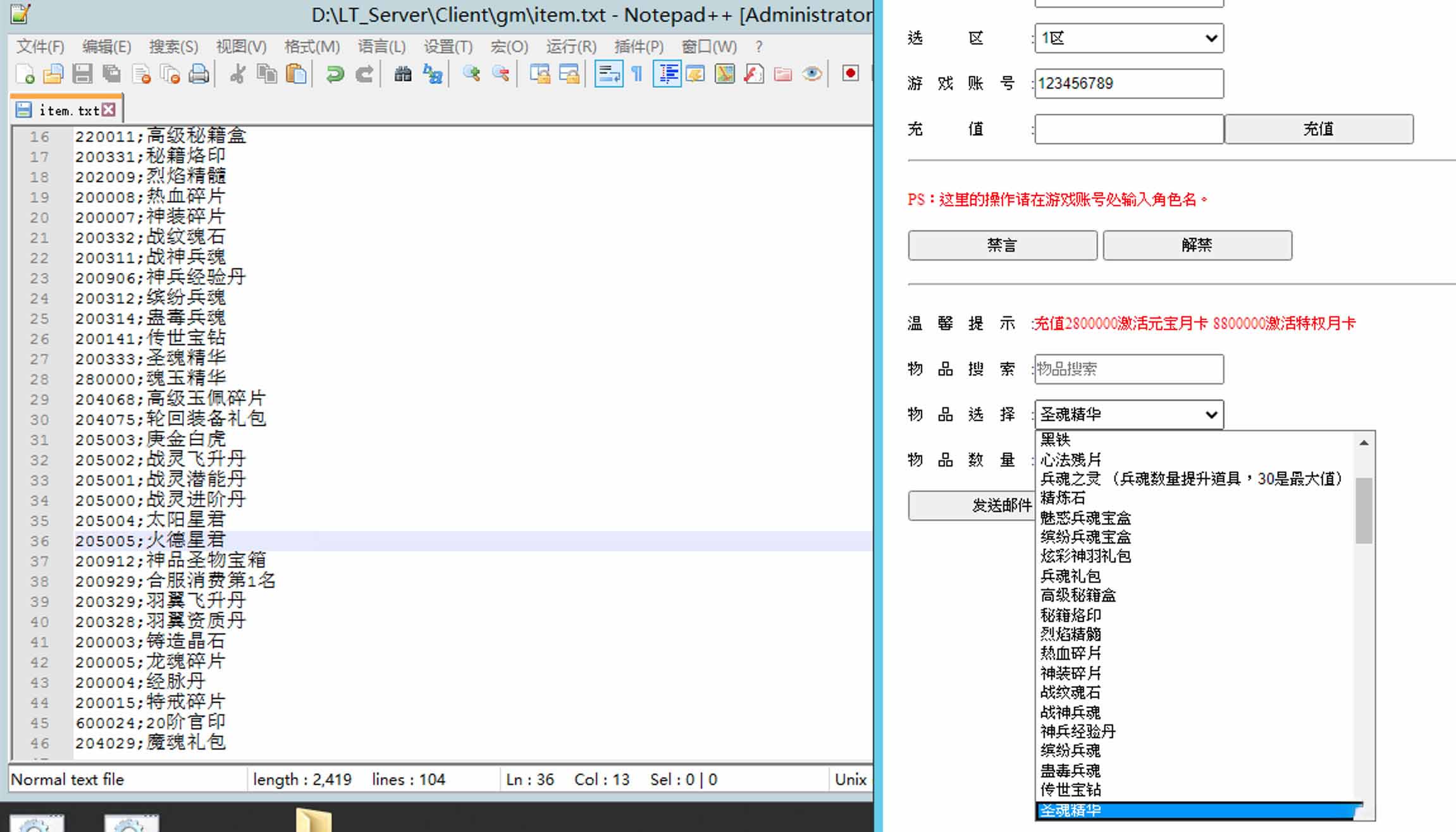Open the 视图(V) menu

[x=241, y=46]
